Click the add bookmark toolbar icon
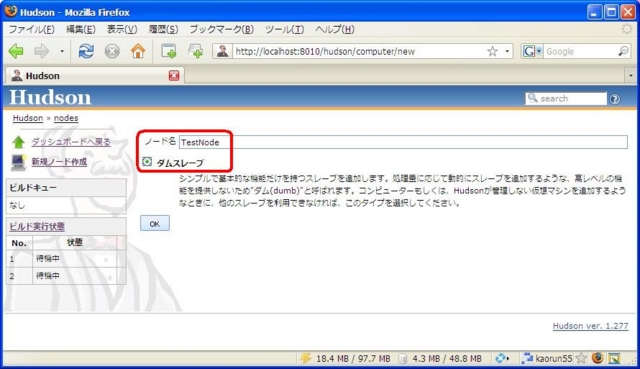Image resolution: width=640 pixels, height=369 pixels. pyautogui.click(x=196, y=51)
